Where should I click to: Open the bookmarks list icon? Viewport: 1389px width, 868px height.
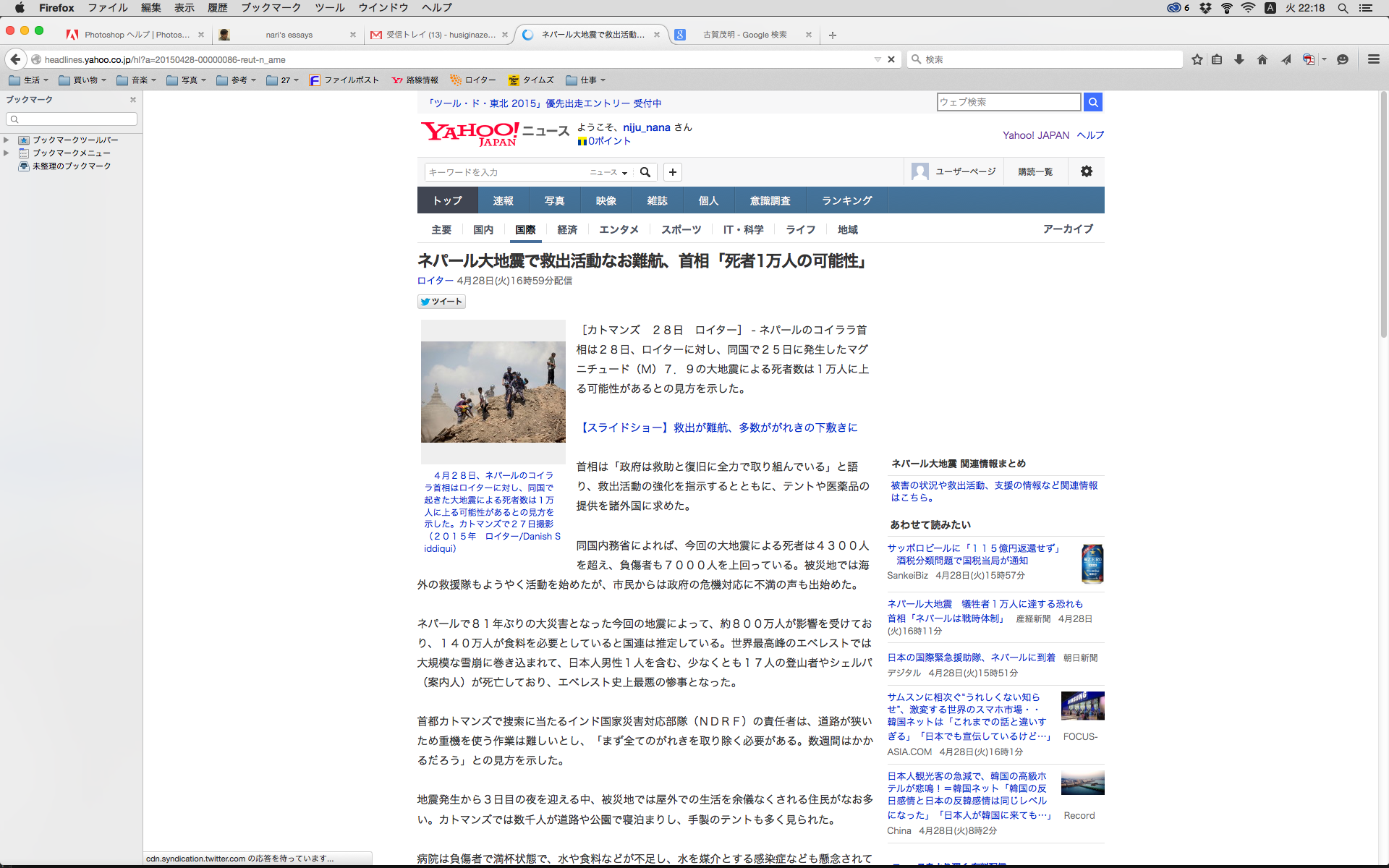coord(1218,59)
